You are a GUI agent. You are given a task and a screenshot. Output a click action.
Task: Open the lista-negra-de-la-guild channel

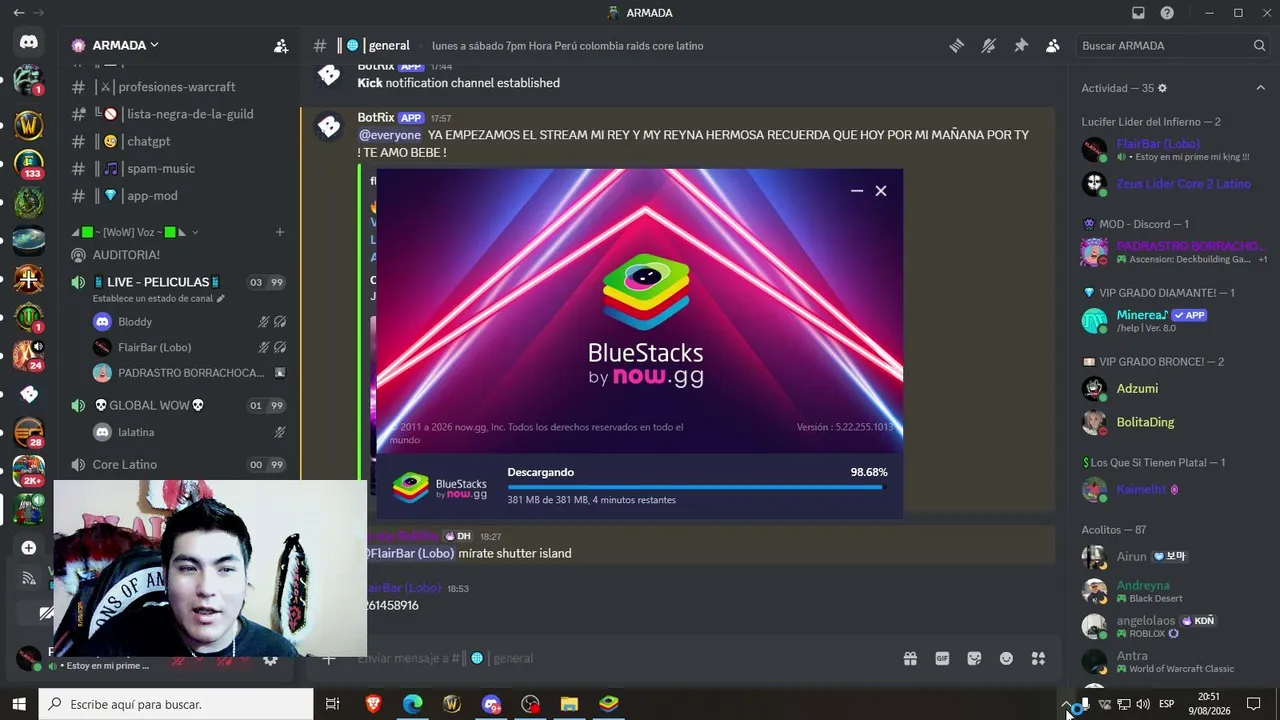click(x=180, y=114)
